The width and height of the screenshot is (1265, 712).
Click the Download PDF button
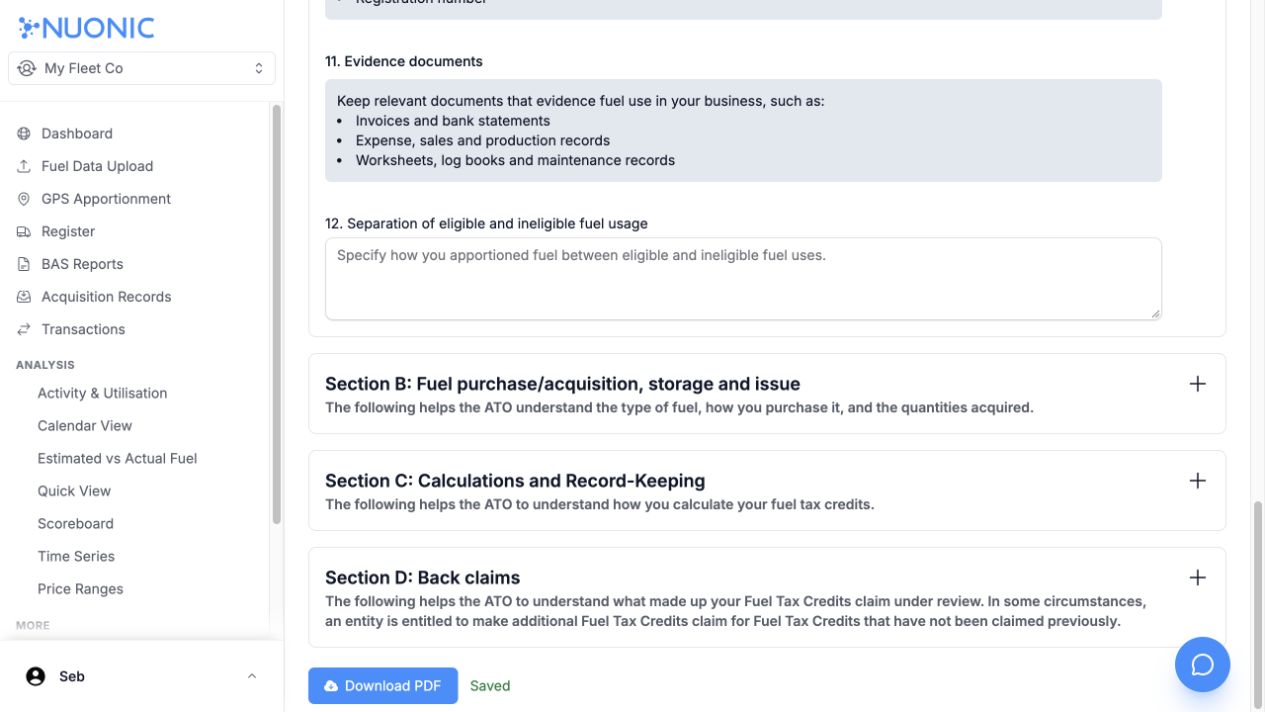(383, 686)
